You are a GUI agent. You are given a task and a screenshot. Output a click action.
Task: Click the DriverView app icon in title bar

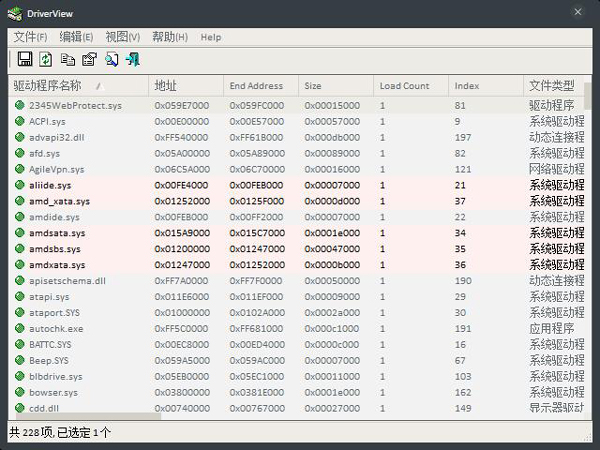coord(15,13)
